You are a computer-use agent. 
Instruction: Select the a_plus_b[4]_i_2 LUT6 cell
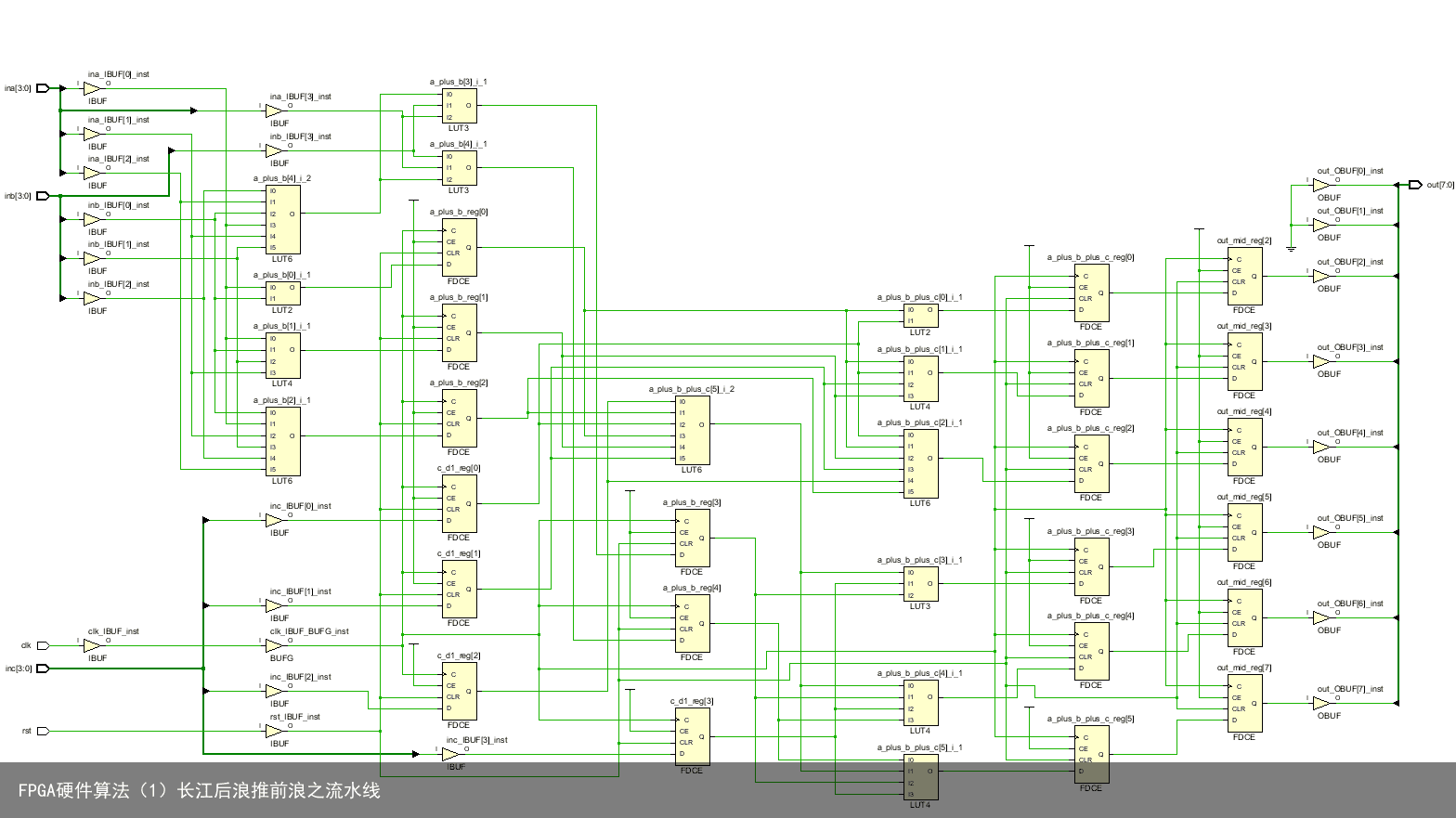tap(282, 220)
